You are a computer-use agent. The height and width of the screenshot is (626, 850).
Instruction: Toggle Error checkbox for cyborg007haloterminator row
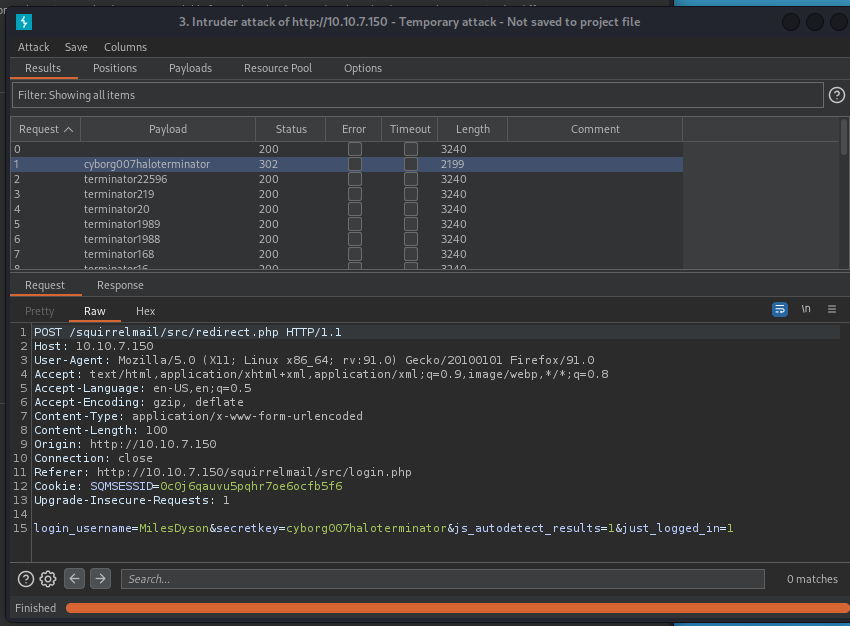pyautogui.click(x=354, y=164)
